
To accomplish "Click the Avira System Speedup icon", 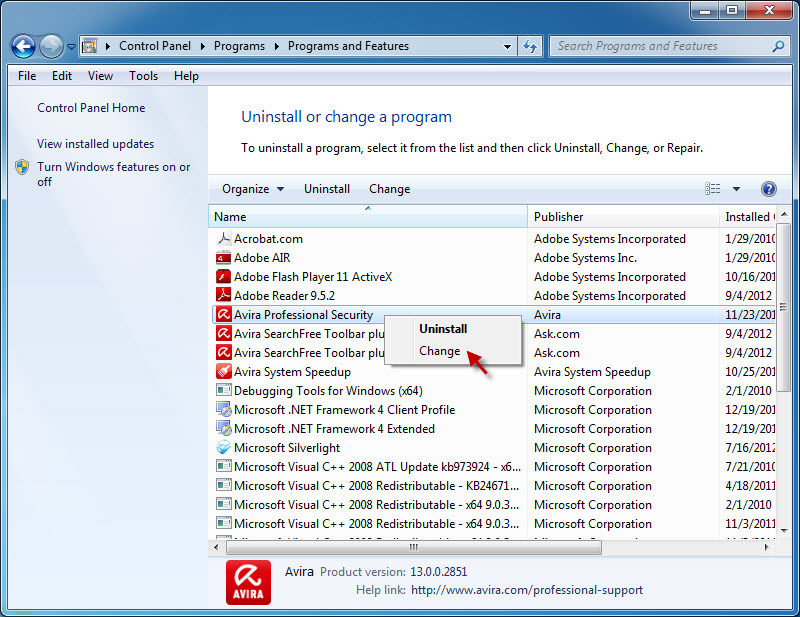I will tap(223, 372).
